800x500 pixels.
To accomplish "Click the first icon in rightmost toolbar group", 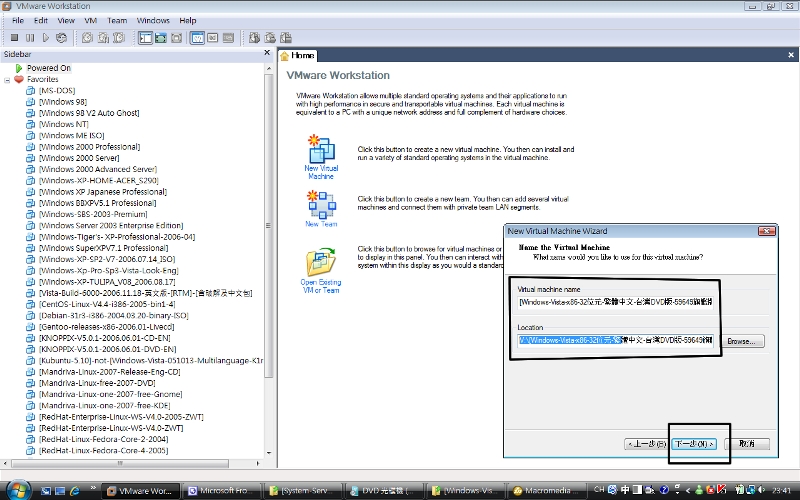I will [x=254, y=38].
